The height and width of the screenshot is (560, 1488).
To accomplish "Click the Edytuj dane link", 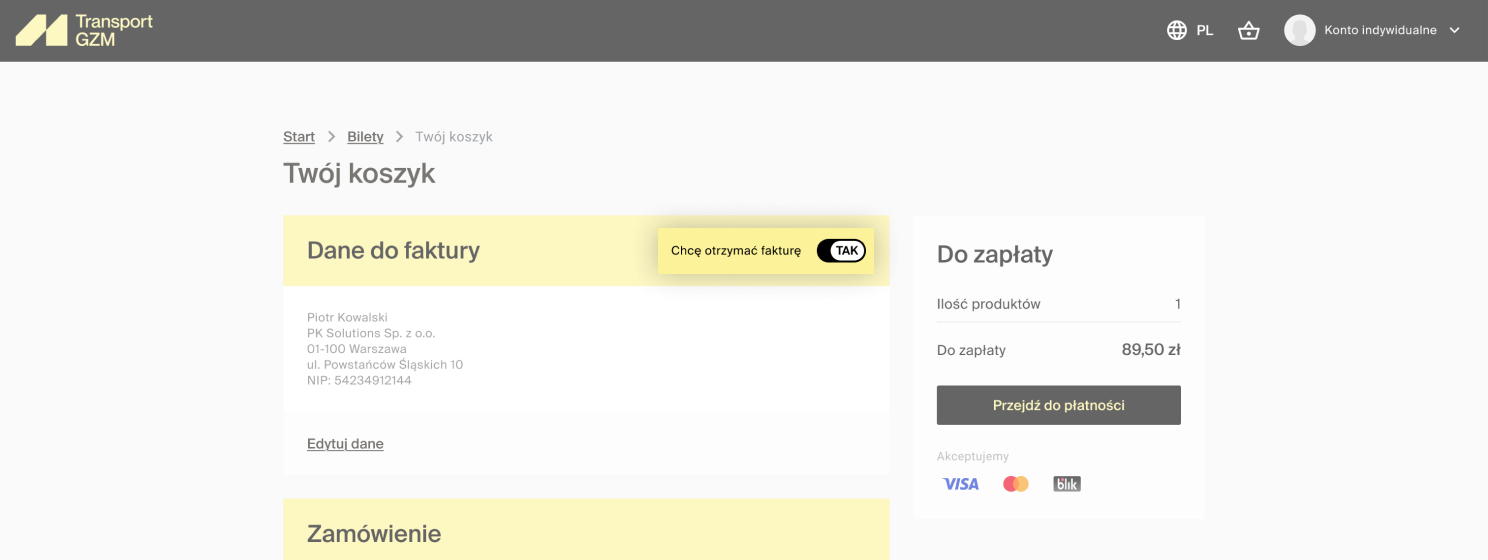I will click(x=345, y=444).
